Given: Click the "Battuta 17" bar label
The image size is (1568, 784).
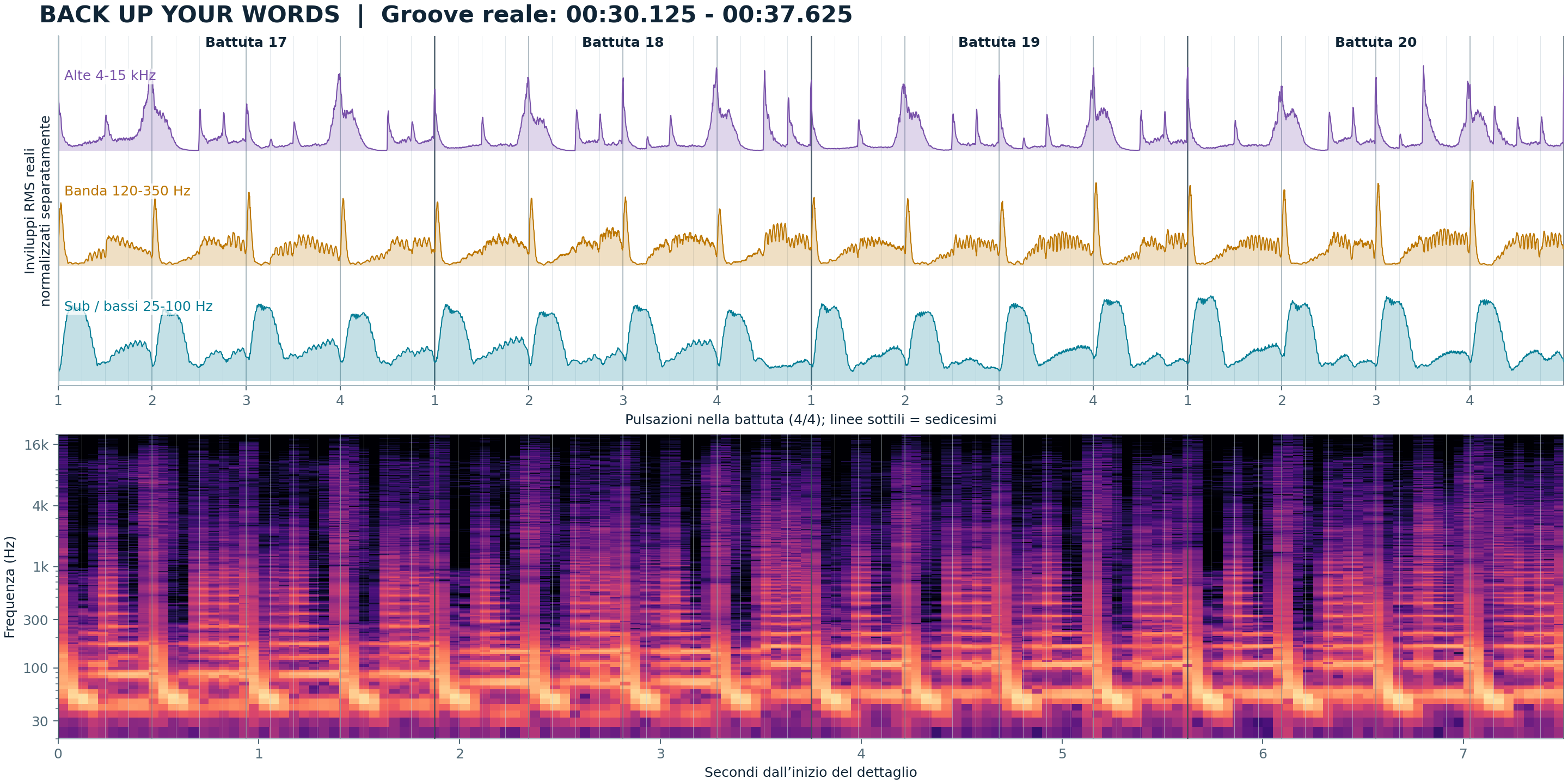Looking at the screenshot, I should coord(246,42).
